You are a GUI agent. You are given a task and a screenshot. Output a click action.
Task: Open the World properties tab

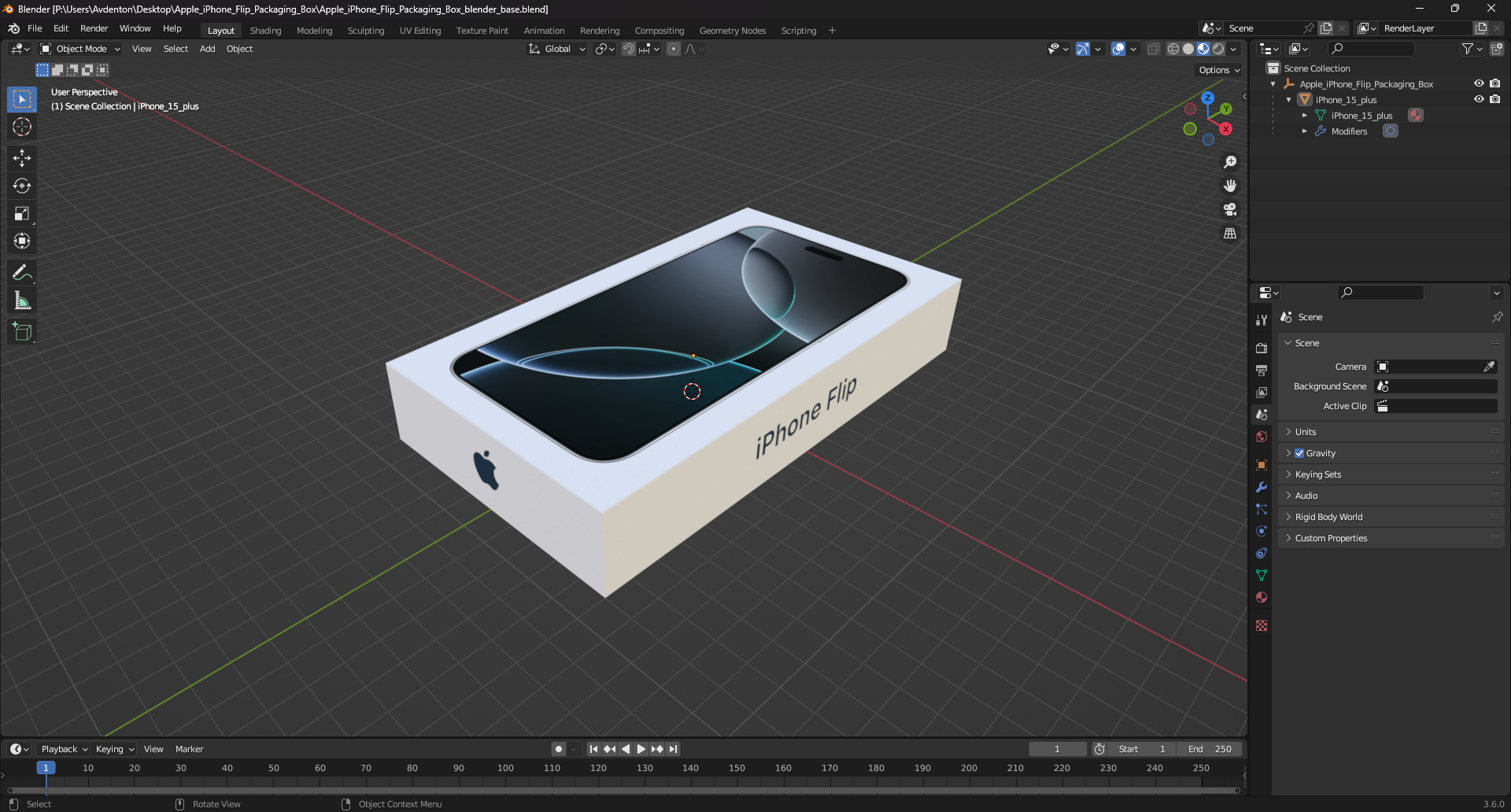[x=1262, y=437]
